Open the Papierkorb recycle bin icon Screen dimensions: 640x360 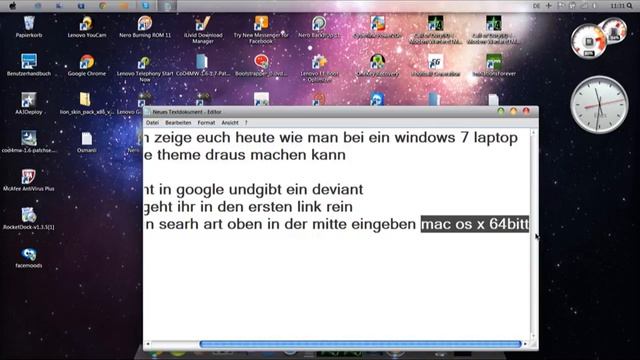(29, 27)
